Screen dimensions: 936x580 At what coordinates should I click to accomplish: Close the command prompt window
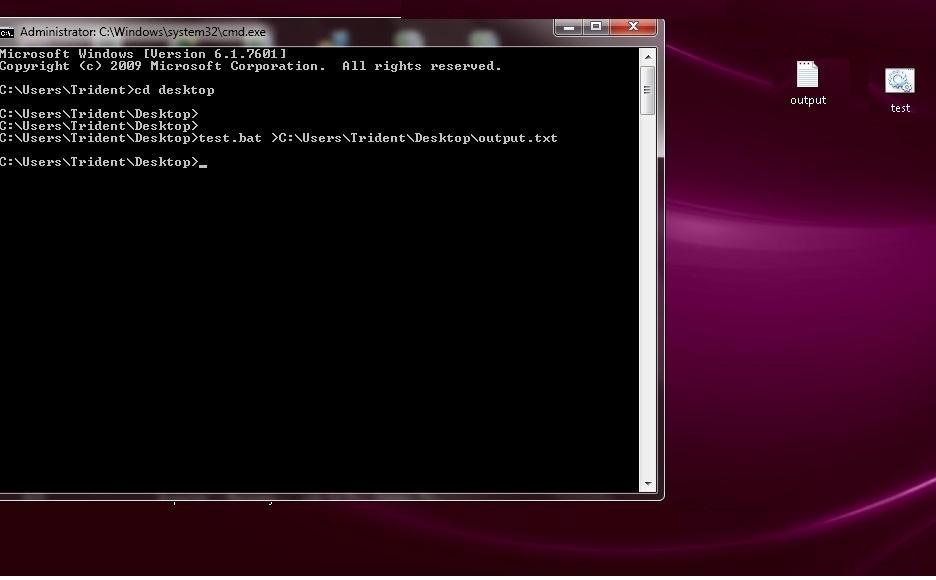click(x=632, y=27)
